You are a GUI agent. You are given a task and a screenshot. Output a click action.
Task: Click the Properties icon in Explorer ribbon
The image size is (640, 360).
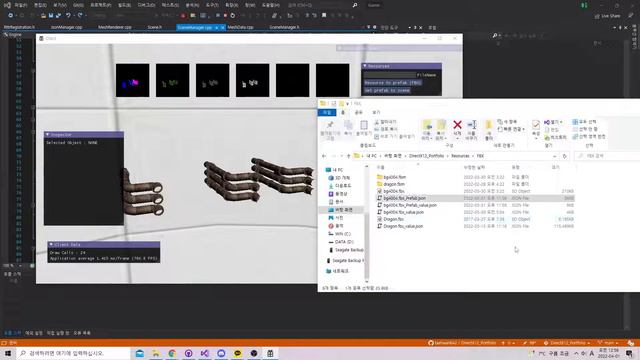[x=536, y=124]
